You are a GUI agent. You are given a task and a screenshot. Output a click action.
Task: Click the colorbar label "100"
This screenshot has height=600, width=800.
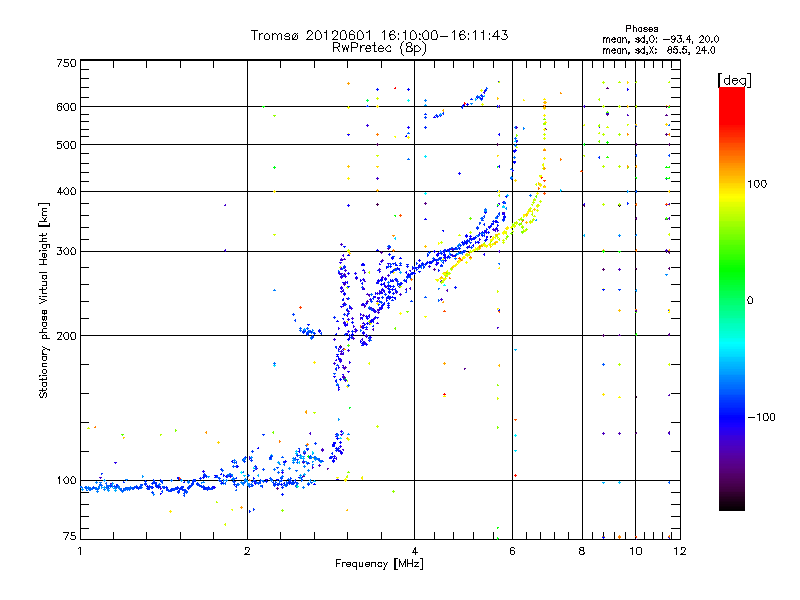[x=757, y=184]
